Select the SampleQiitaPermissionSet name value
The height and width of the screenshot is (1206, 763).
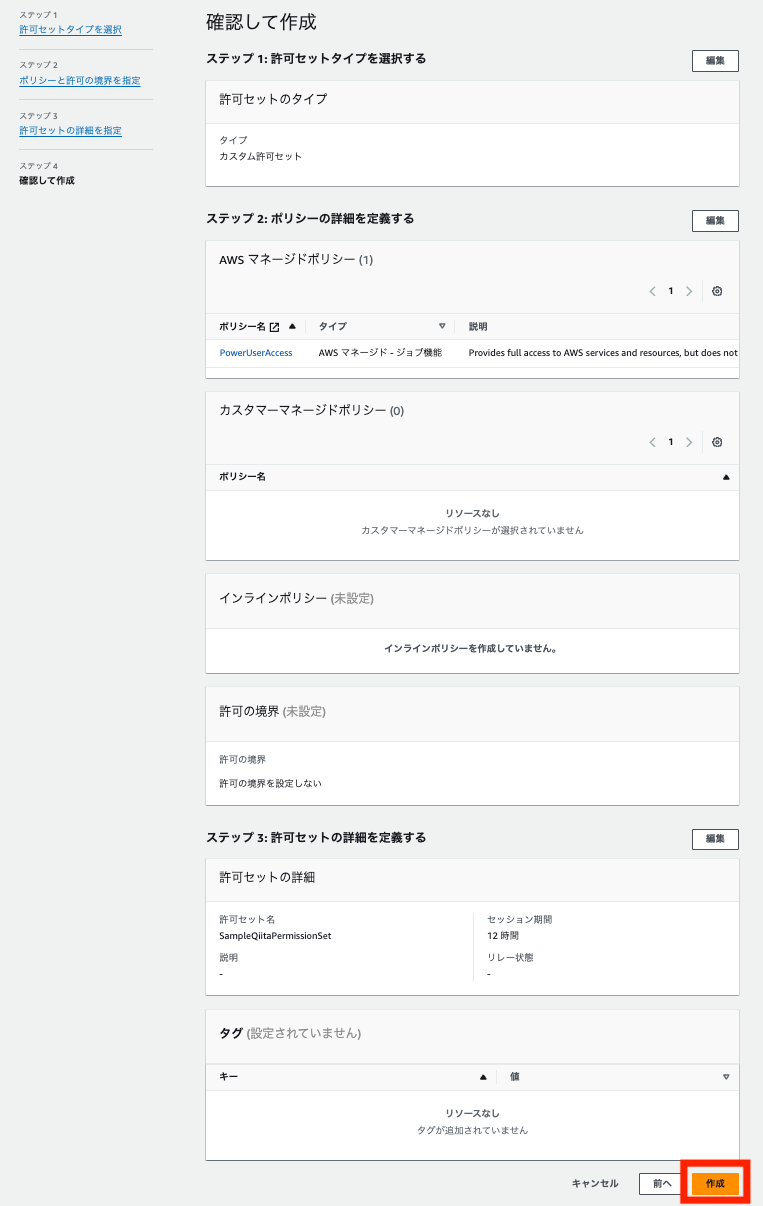275,936
